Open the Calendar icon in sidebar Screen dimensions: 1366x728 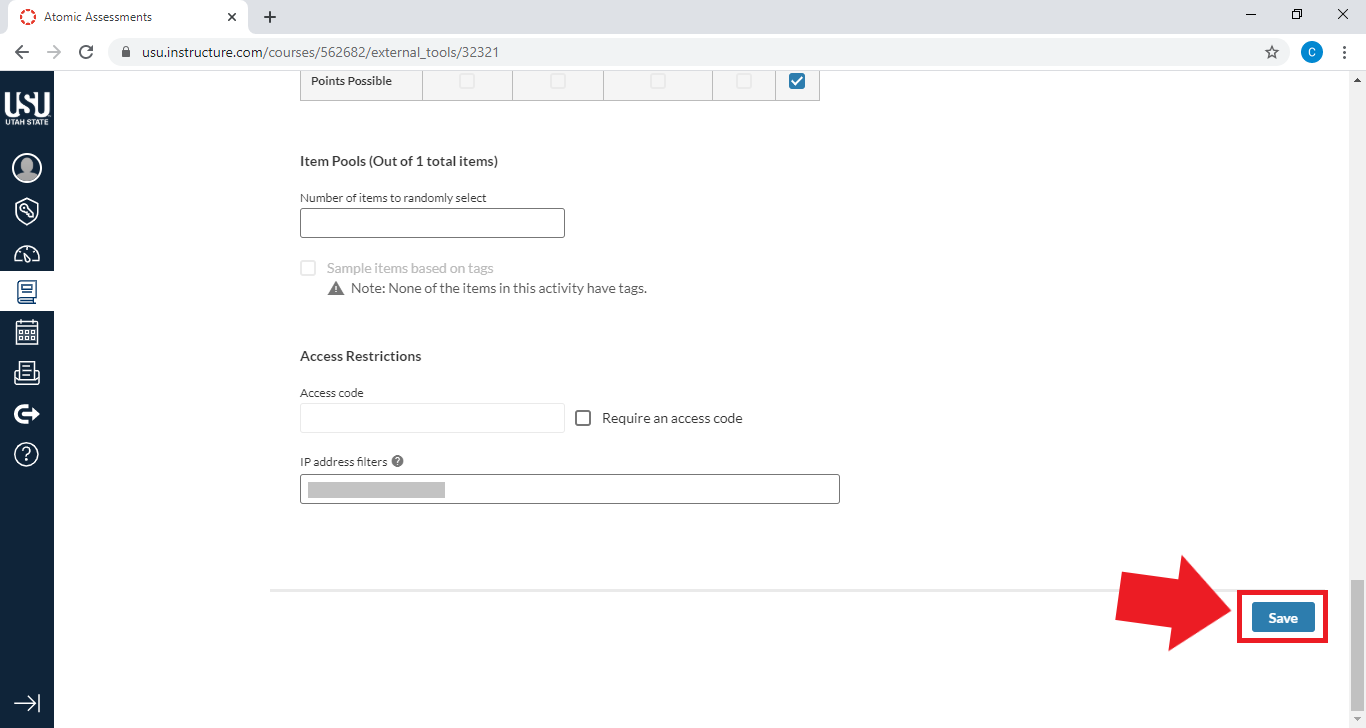pos(27,332)
